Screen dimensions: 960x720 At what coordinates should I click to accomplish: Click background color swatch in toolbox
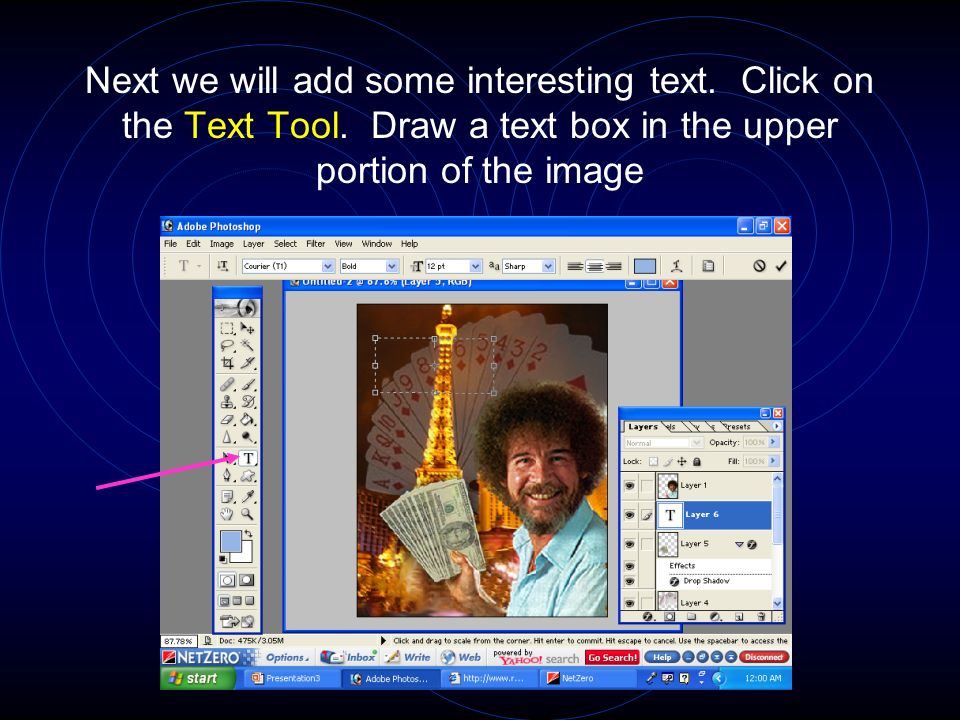coord(246,555)
